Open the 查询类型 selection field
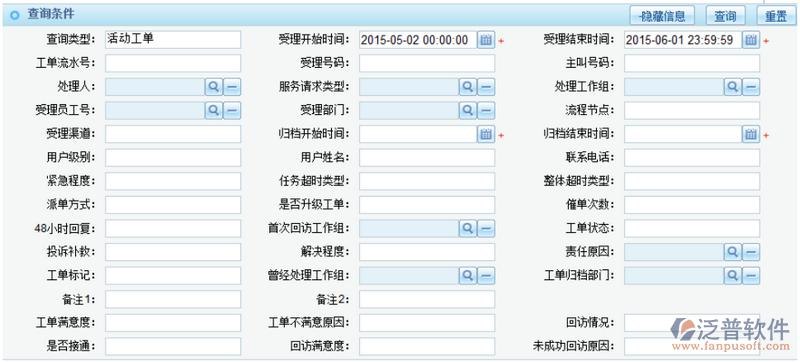800x362 pixels. pos(173,40)
